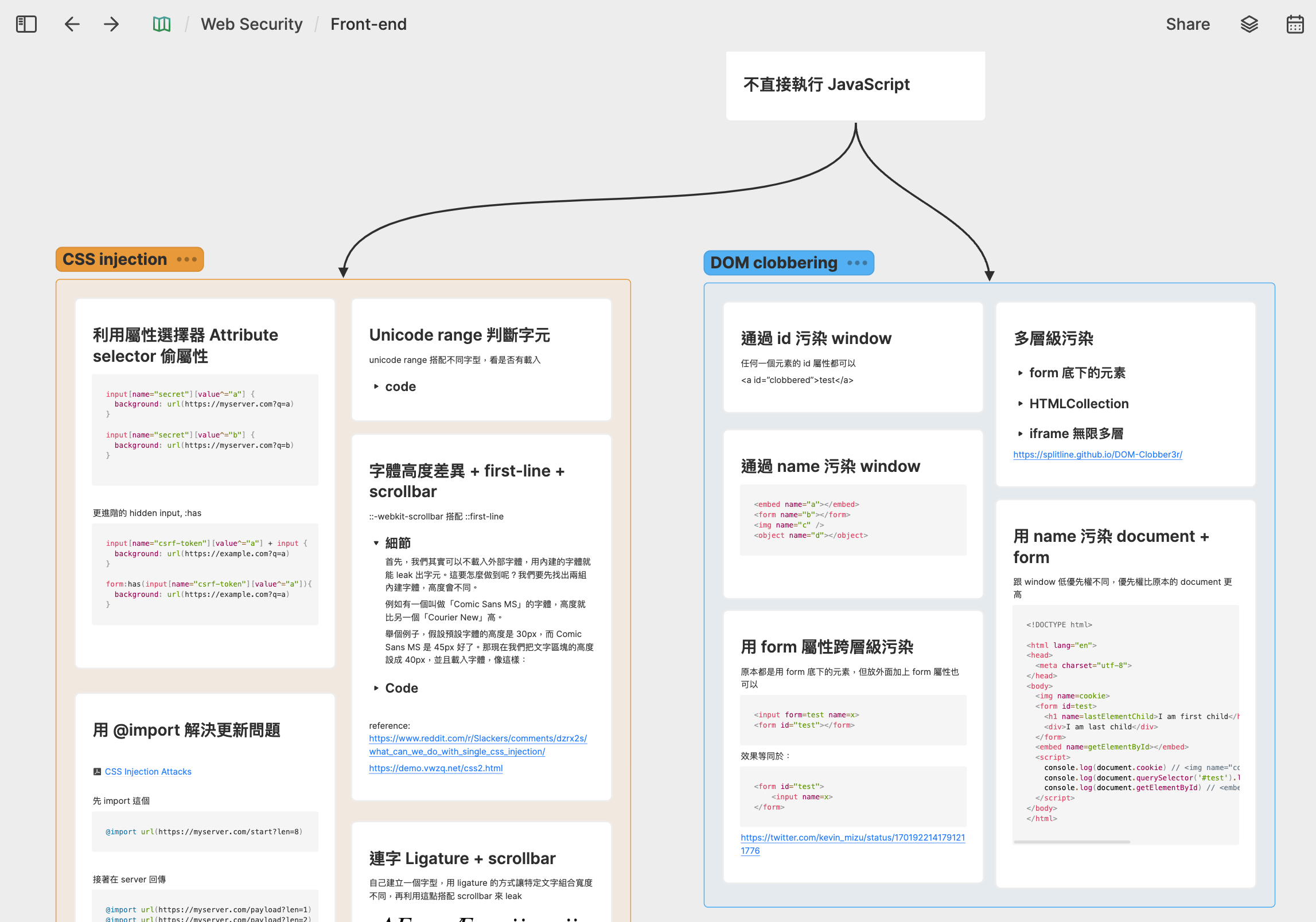The height and width of the screenshot is (922, 1316).
Task: Open Front-end breadcrumb
Action: coord(368,24)
